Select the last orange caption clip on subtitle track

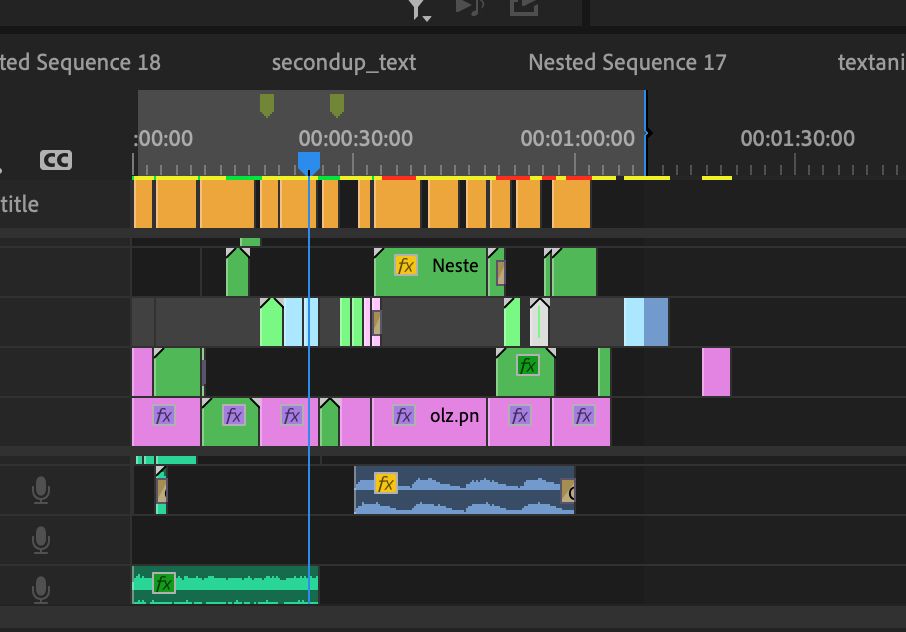tap(571, 203)
